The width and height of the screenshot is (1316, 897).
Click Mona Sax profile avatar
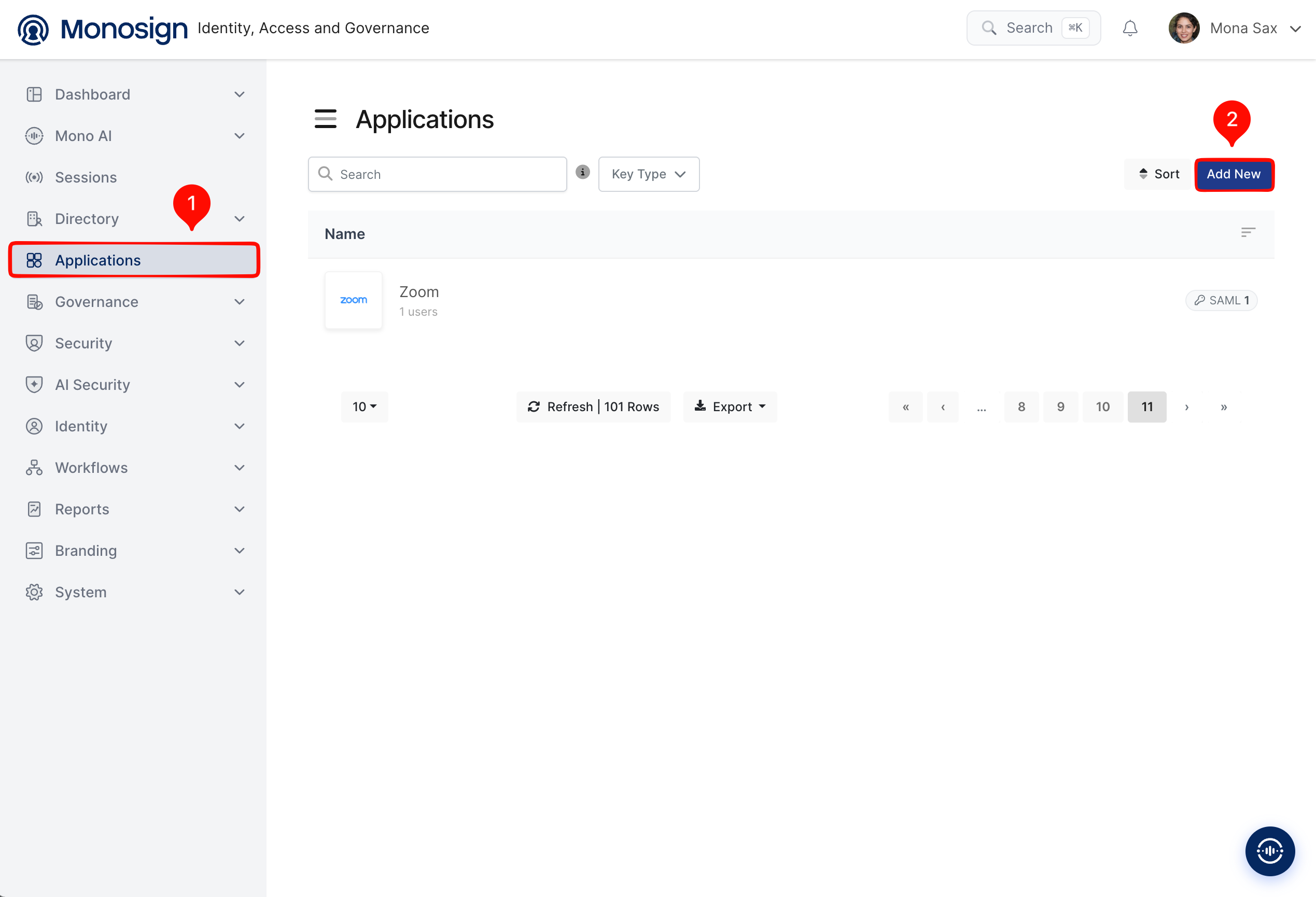(x=1184, y=29)
